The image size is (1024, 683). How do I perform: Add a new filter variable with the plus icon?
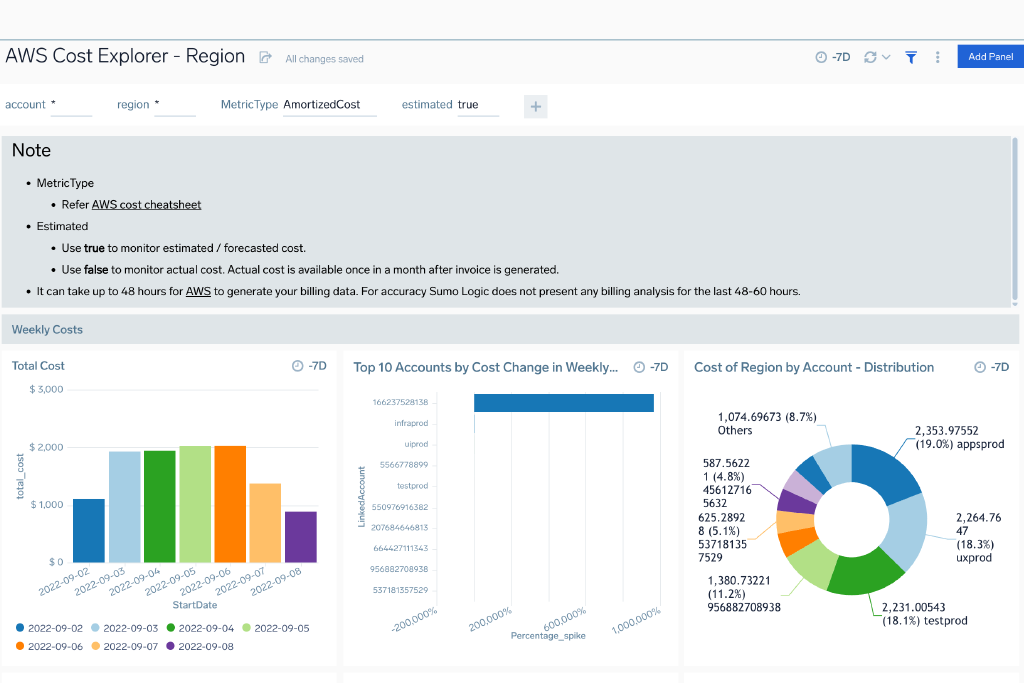[535, 106]
